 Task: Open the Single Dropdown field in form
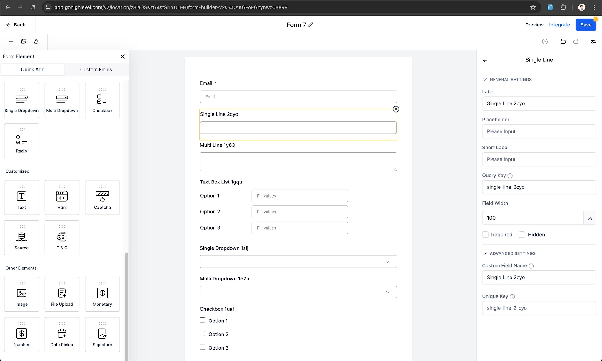(298, 262)
